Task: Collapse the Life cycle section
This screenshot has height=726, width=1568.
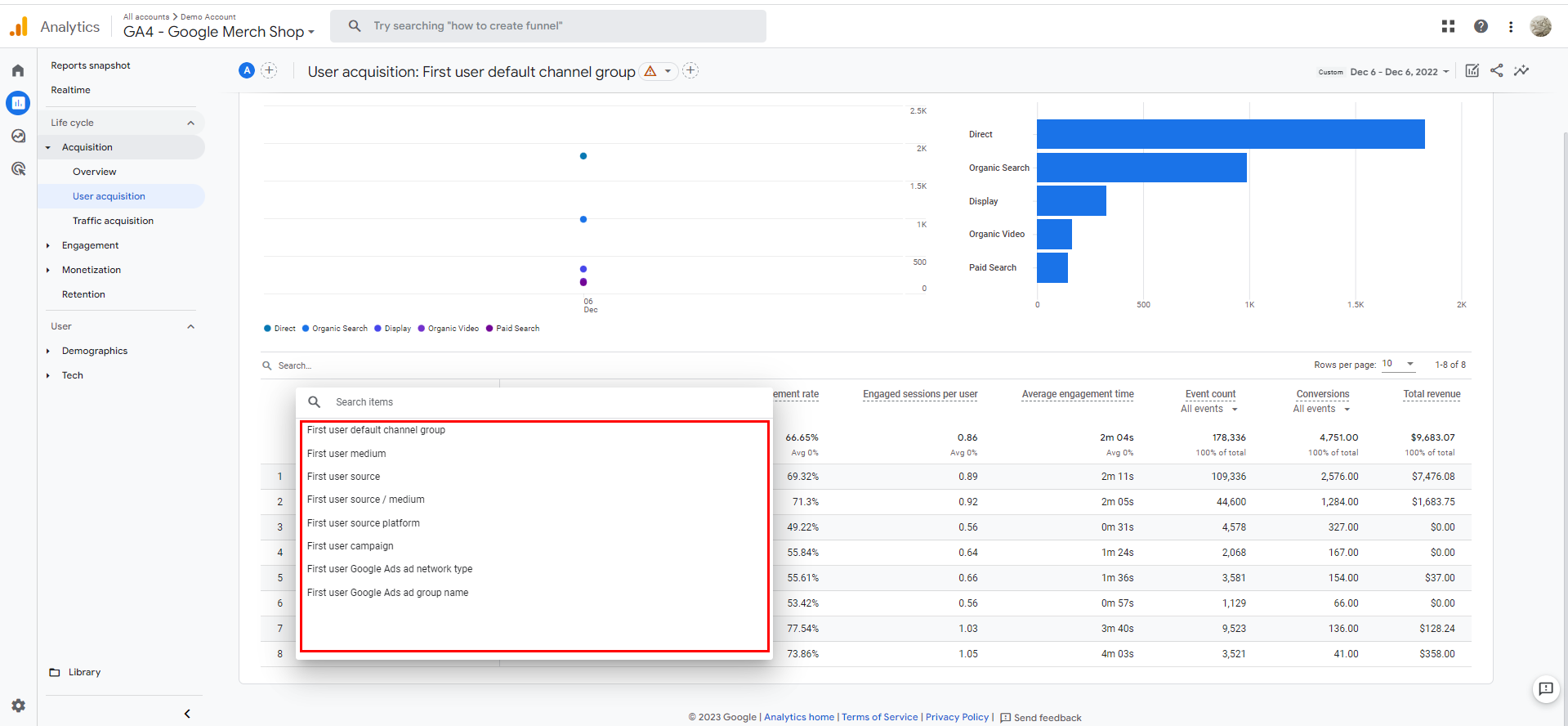Action: tap(190, 123)
